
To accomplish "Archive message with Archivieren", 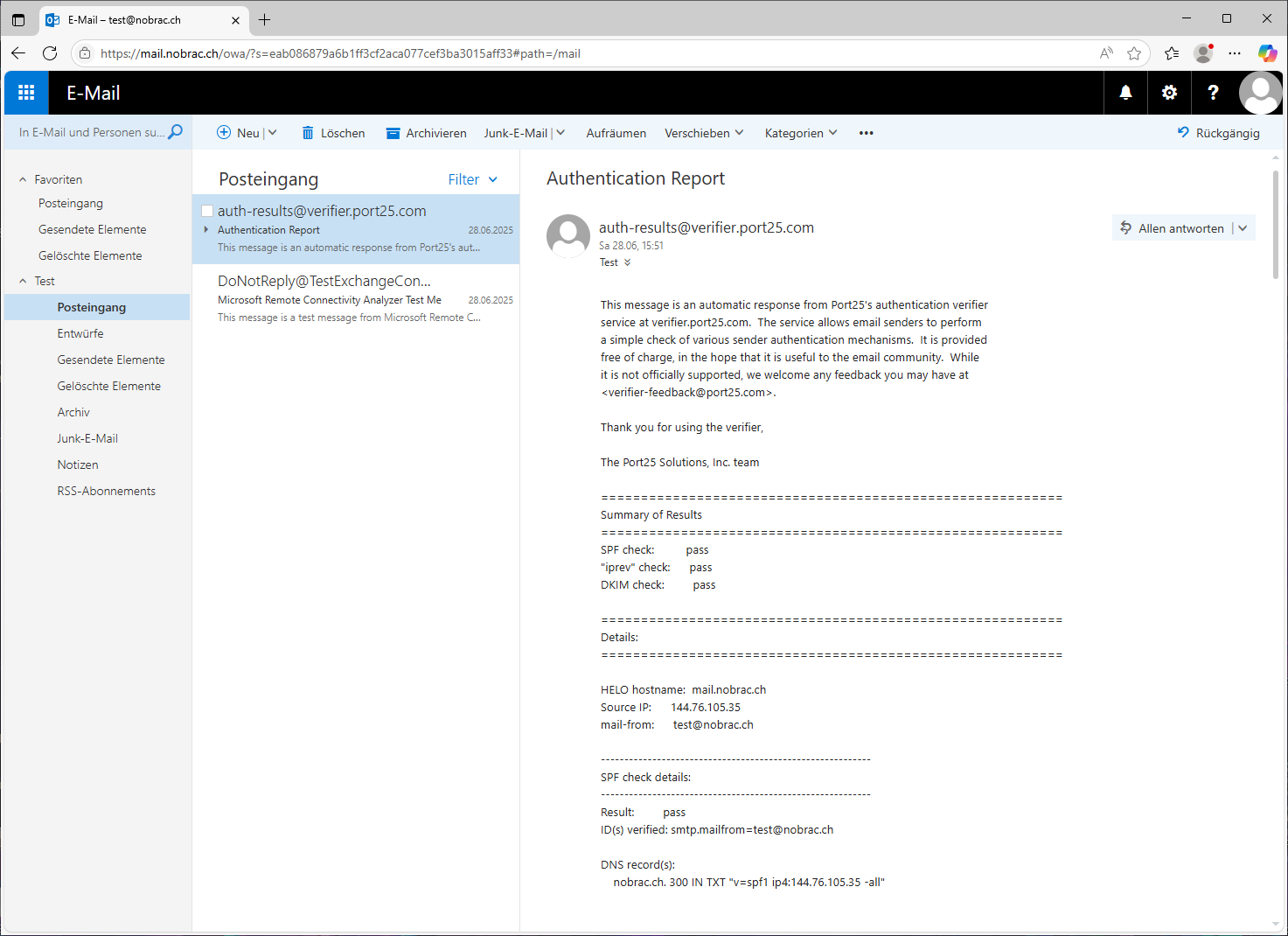I will [x=426, y=133].
